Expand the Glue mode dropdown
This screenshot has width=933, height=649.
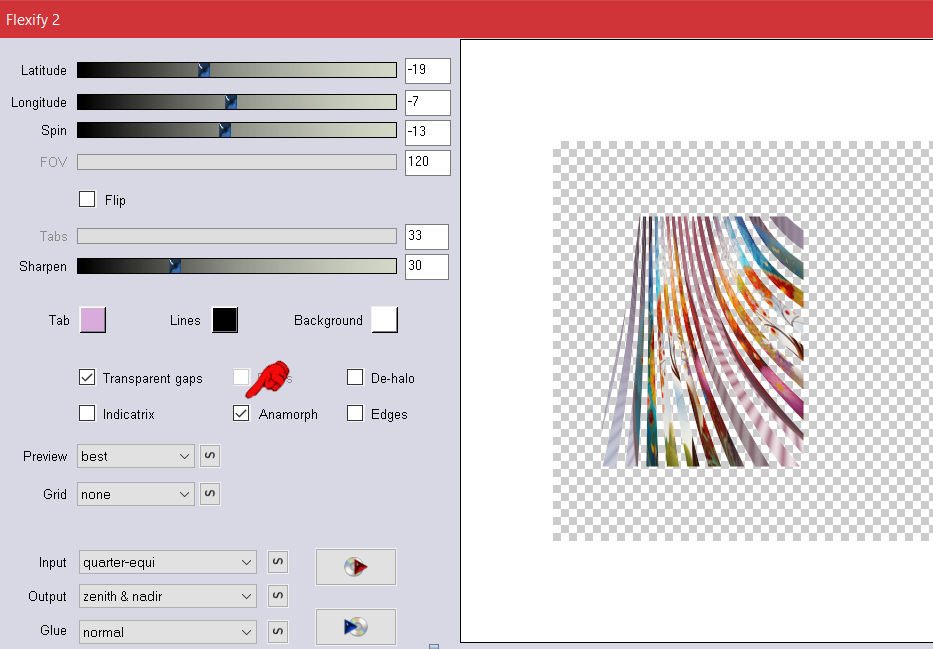click(167, 631)
